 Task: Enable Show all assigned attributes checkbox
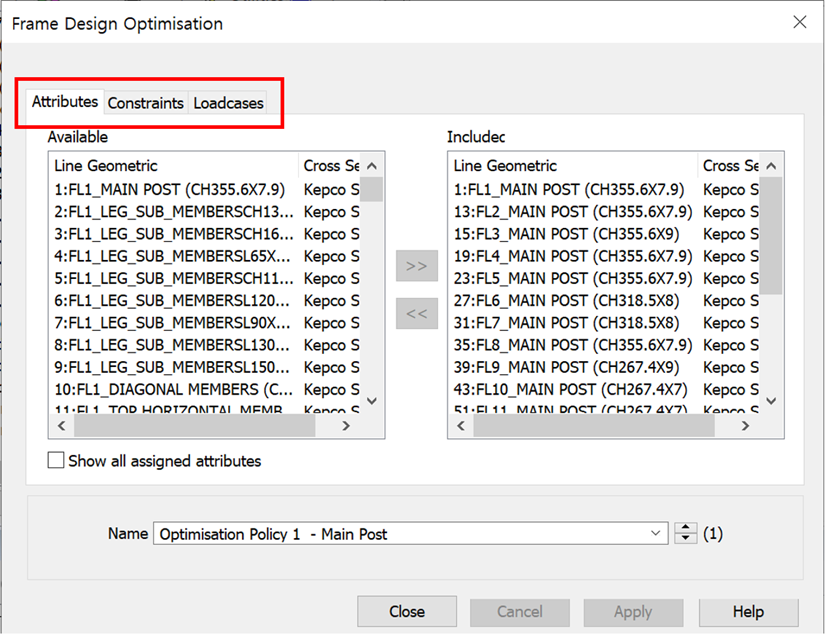57,461
